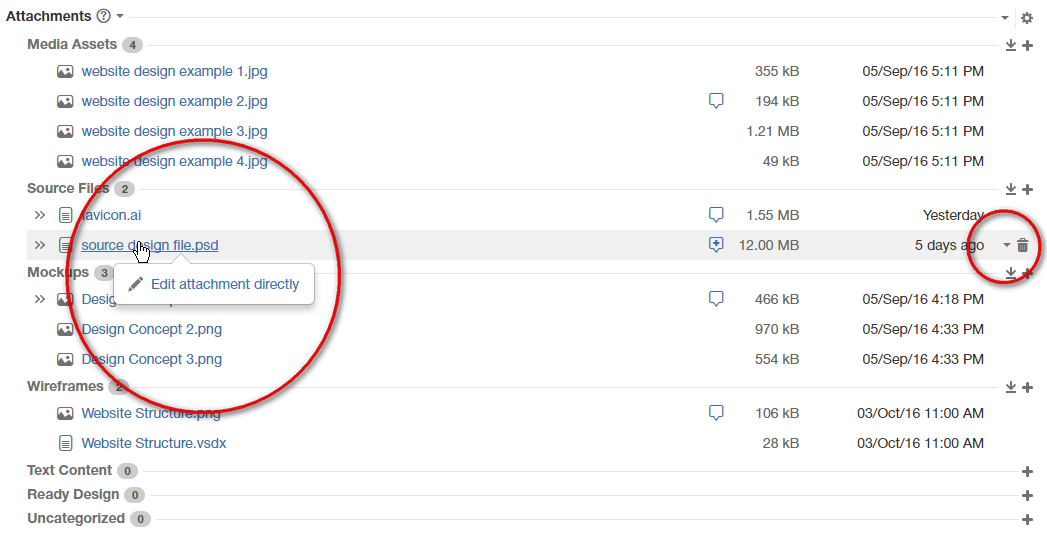Download all Media Assets attachments

coord(1011,46)
